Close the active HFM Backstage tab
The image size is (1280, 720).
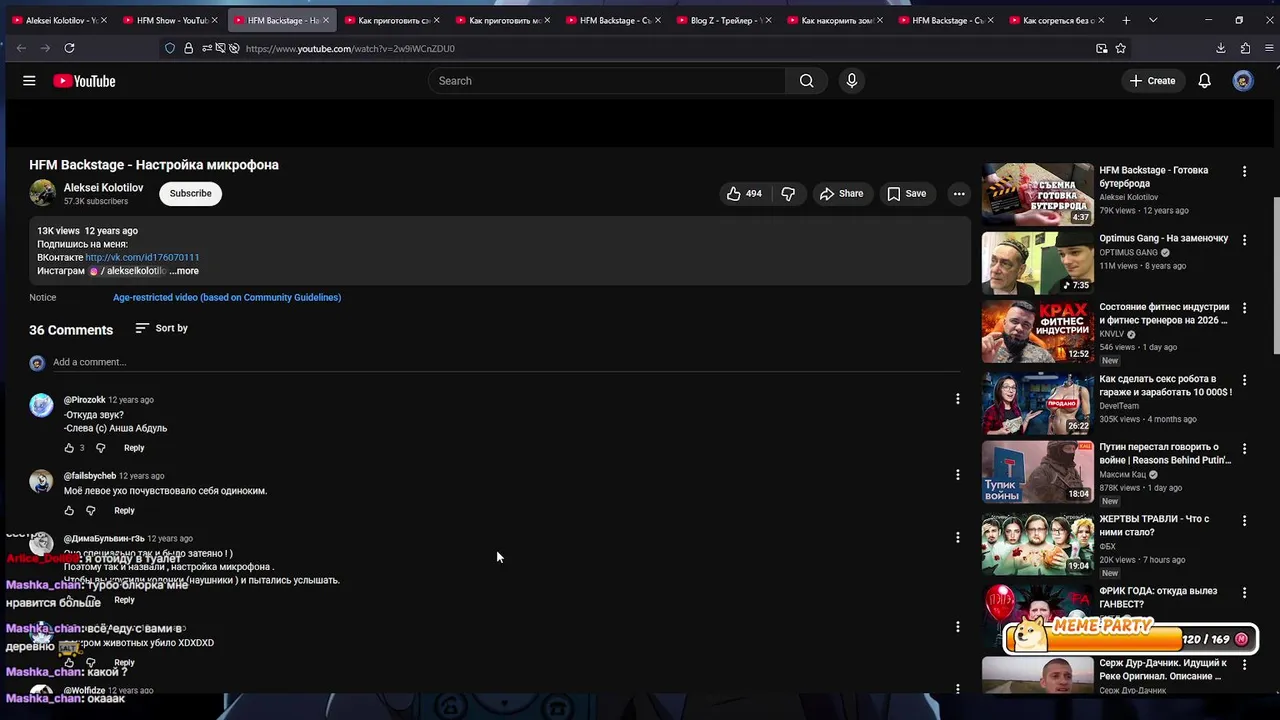(325, 20)
